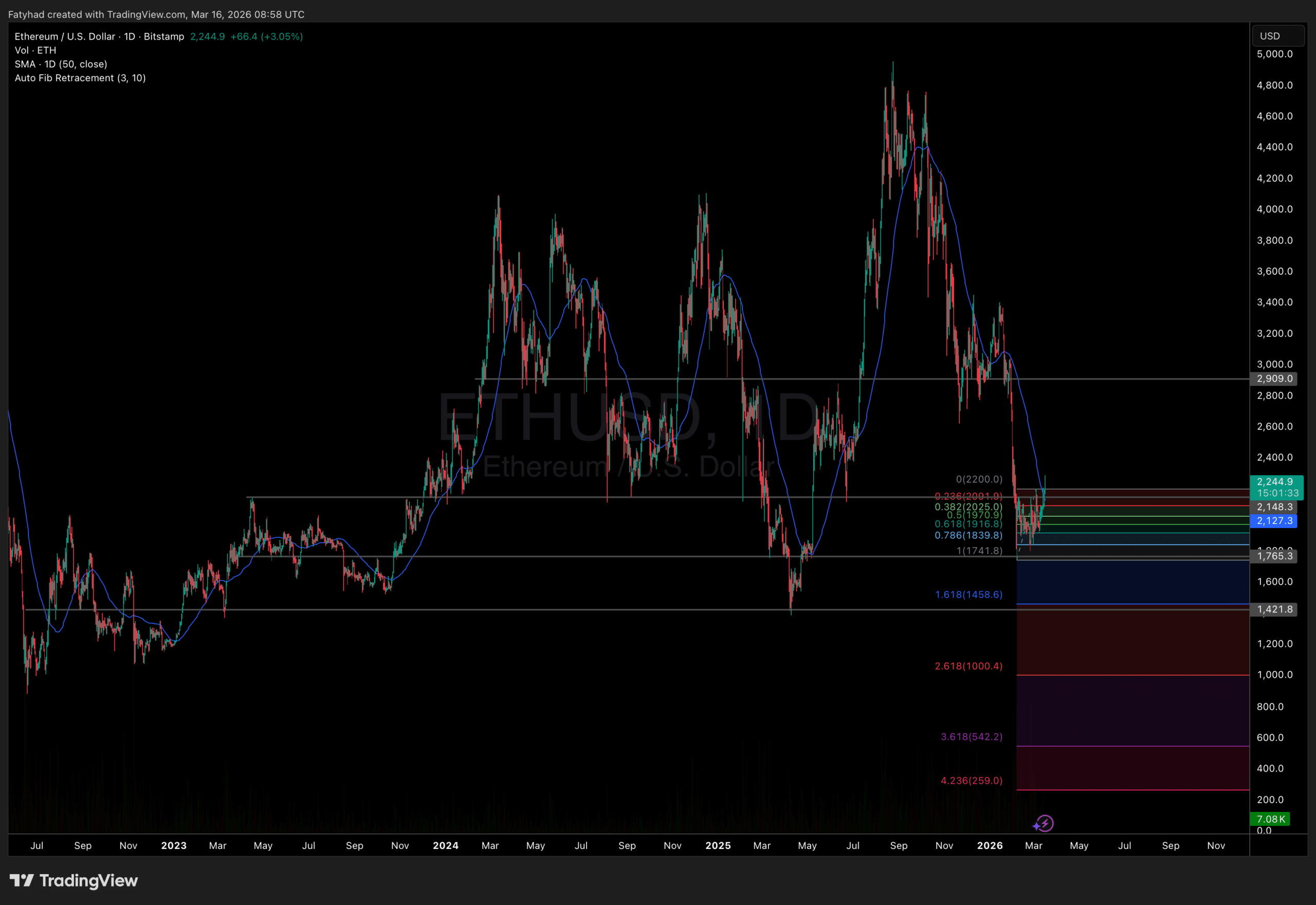Click the countdown timer showing 15:01:33
Image resolution: width=1316 pixels, height=905 pixels.
(x=1276, y=493)
